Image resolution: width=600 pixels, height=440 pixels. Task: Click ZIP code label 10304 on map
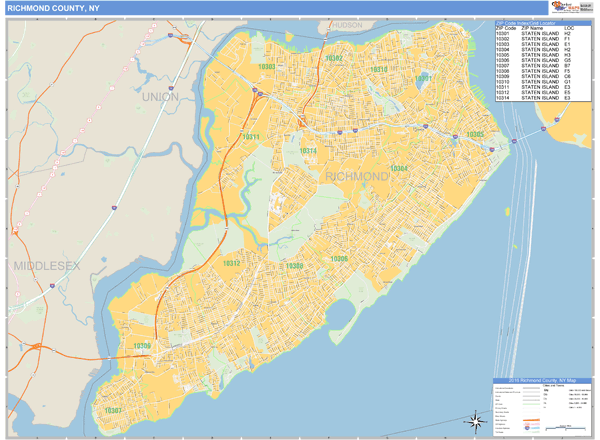click(x=399, y=168)
